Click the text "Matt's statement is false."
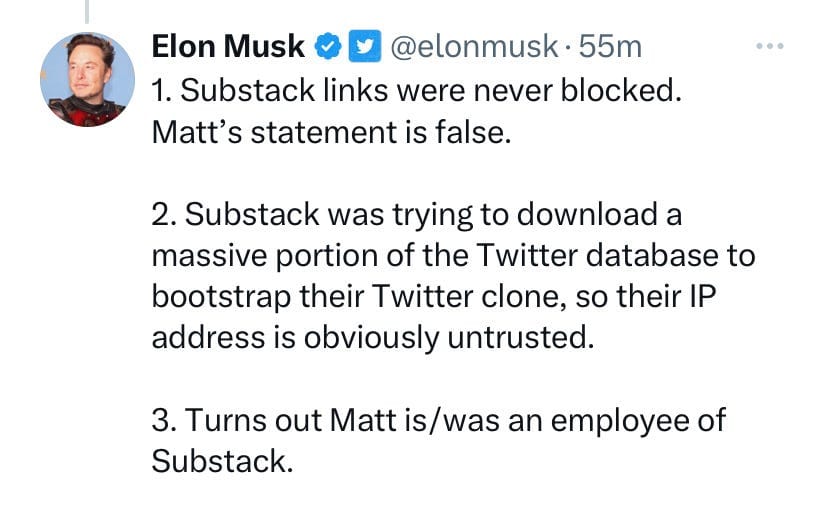 pyautogui.click(x=331, y=132)
